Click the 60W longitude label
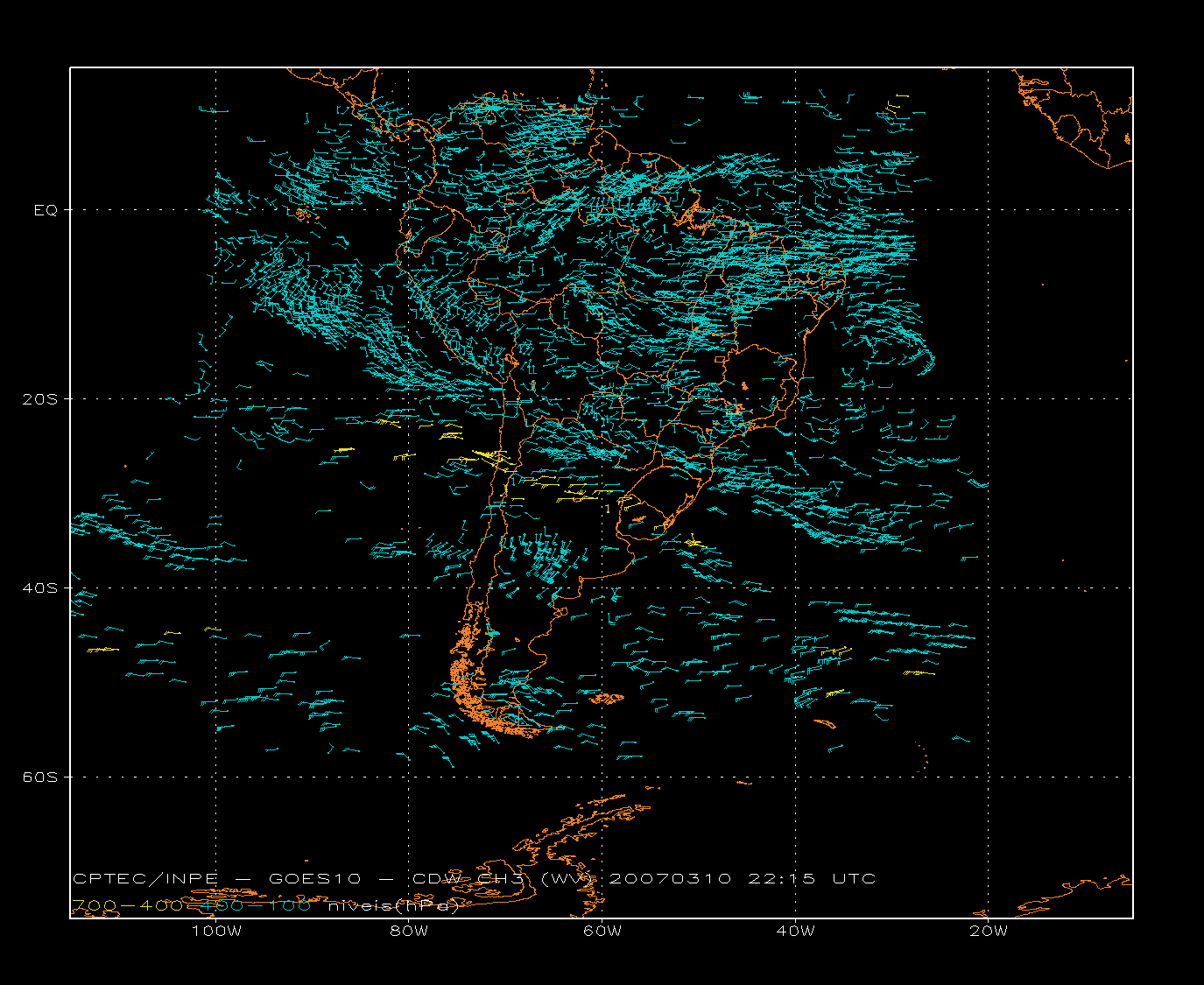Screen dimensions: 1204x985 pos(602,932)
